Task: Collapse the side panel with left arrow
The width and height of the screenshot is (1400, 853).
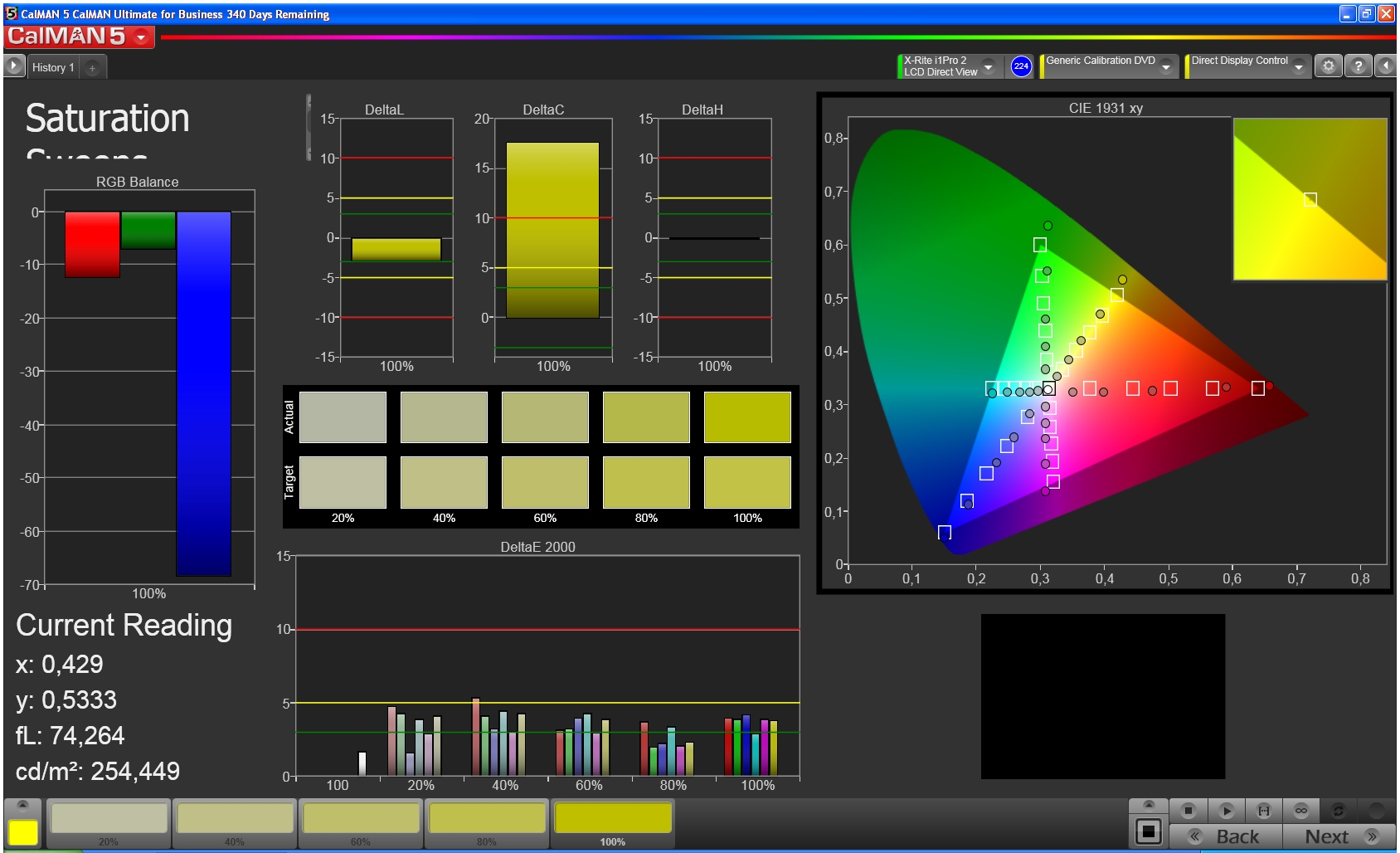Action: click(x=1386, y=66)
